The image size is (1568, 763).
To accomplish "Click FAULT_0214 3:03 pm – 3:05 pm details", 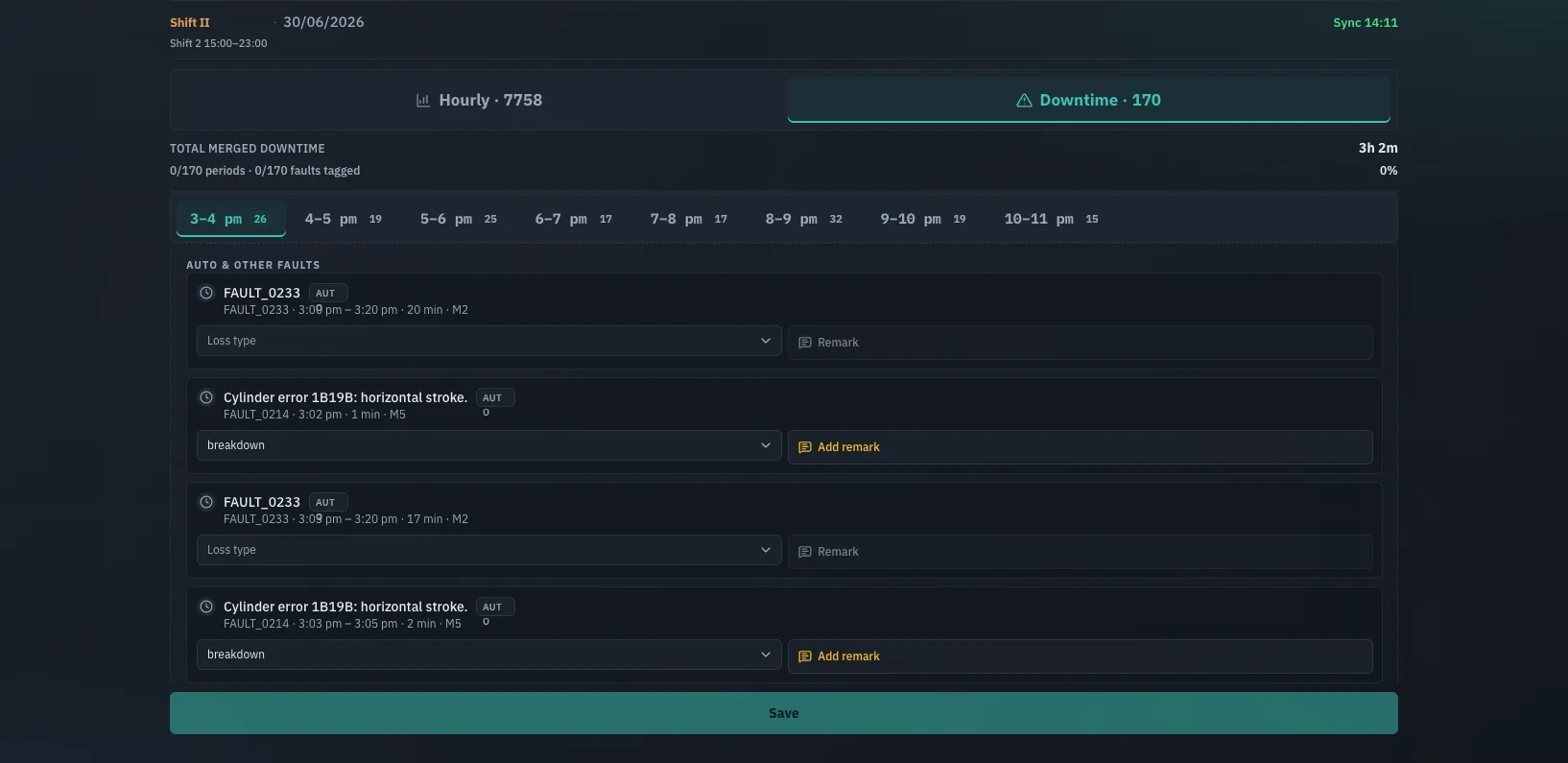I will click(x=343, y=624).
